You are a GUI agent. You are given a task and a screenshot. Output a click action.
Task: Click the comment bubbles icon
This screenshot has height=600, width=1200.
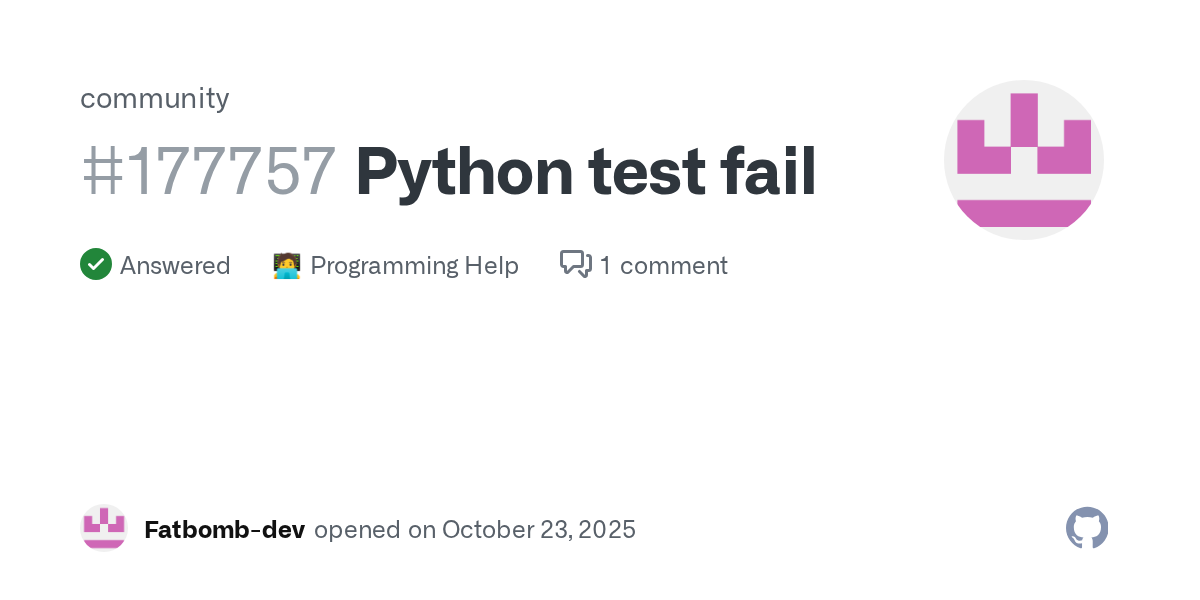coord(576,264)
